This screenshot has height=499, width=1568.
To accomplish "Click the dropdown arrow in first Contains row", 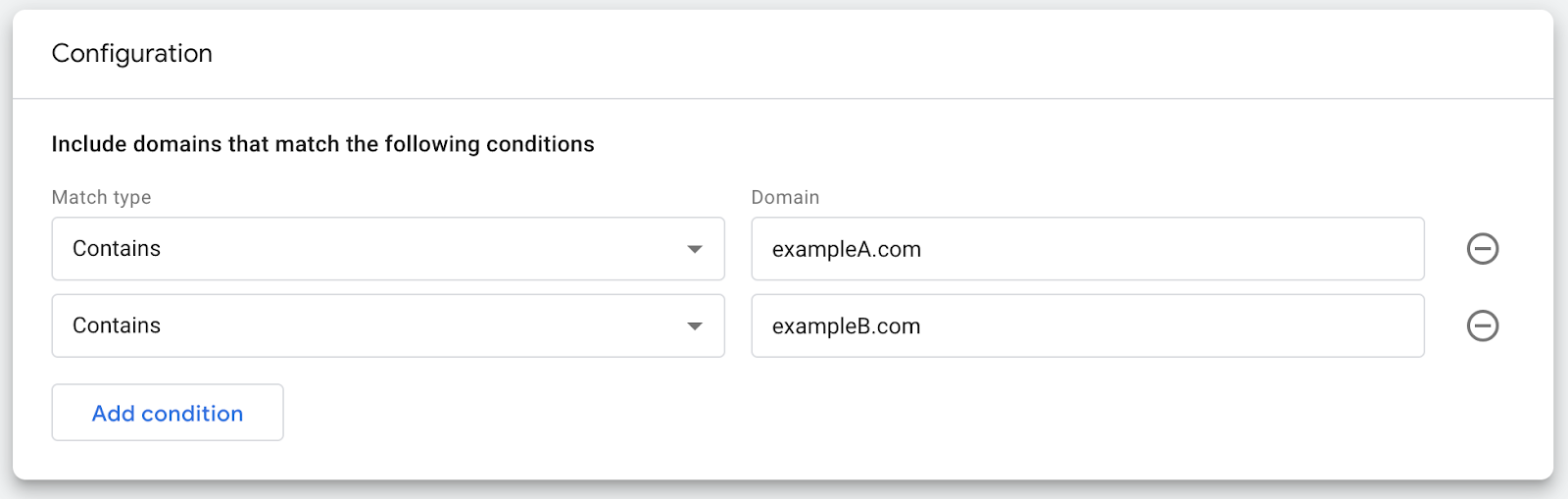I will coord(695,249).
